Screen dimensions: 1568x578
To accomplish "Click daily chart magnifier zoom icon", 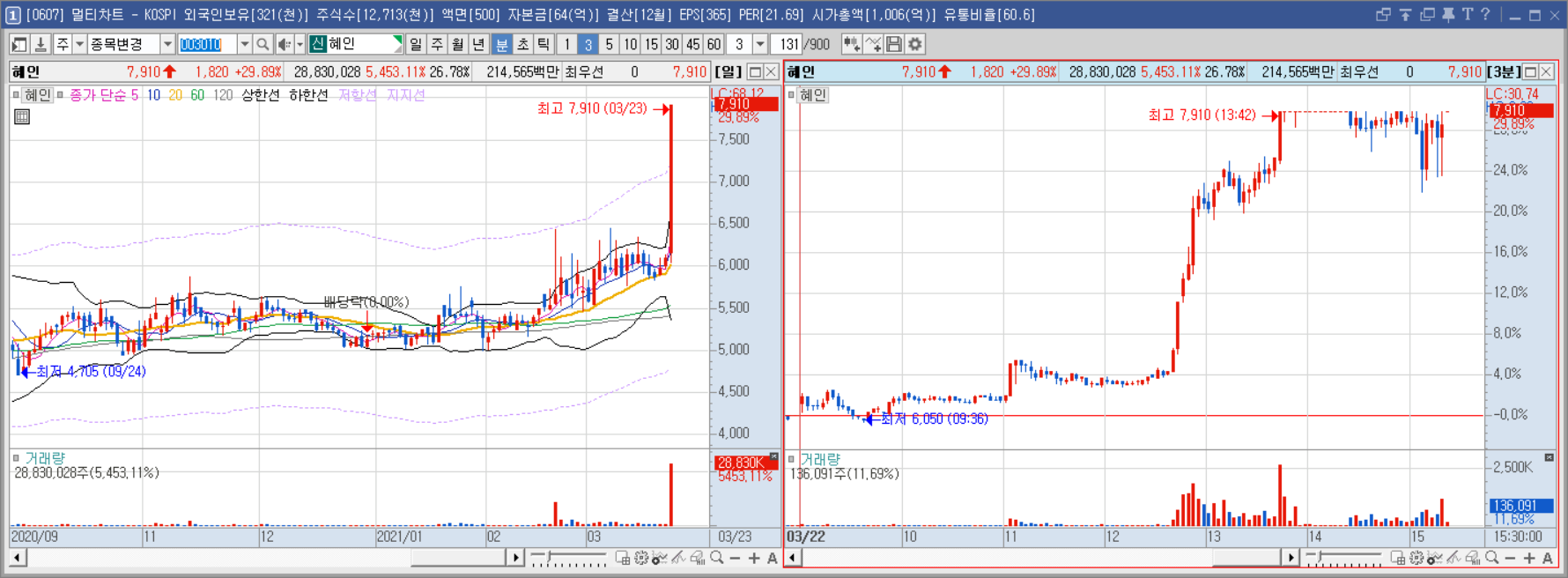I will pyautogui.click(x=717, y=558).
